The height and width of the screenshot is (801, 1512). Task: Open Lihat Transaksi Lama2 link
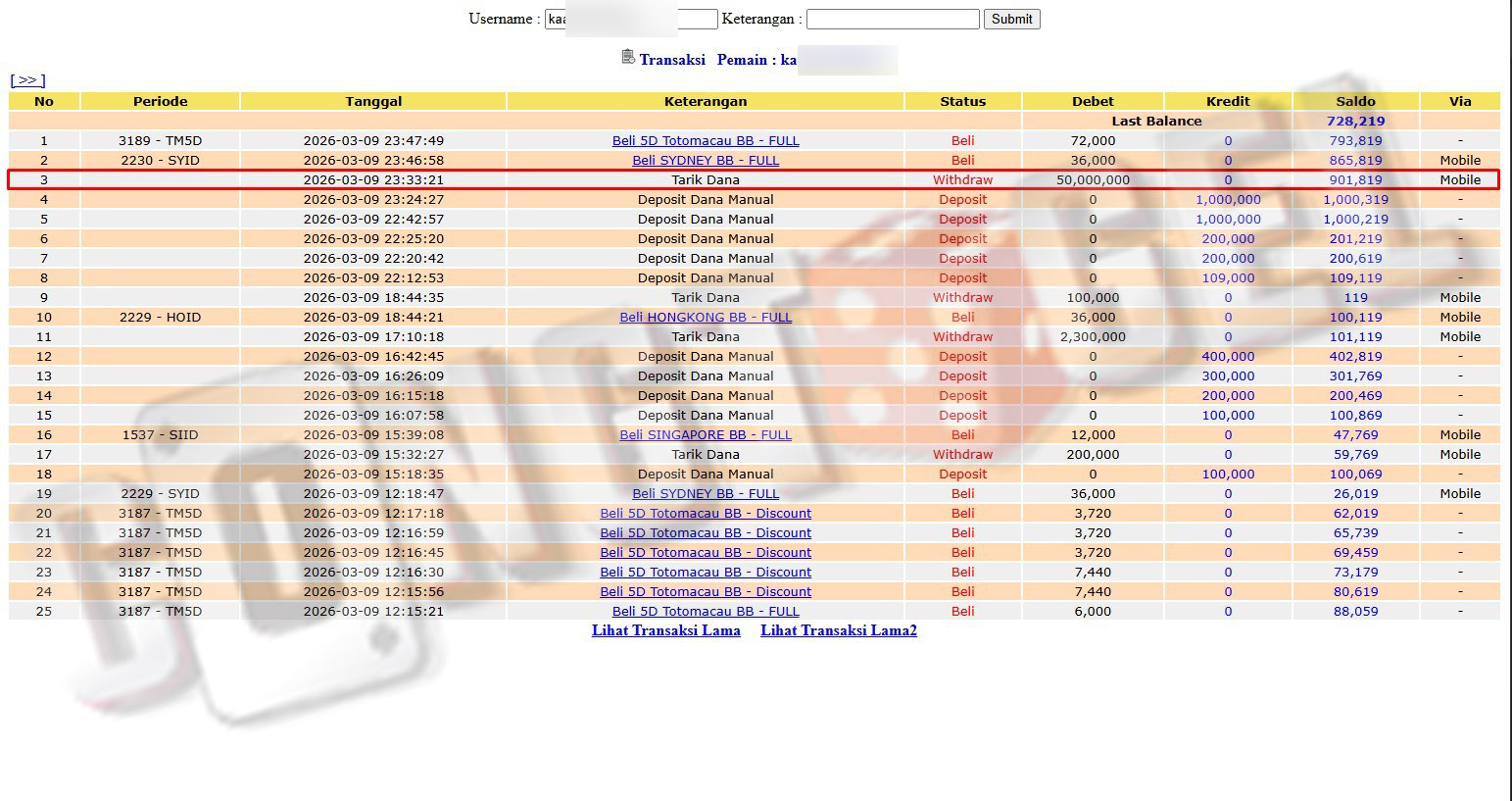838,630
